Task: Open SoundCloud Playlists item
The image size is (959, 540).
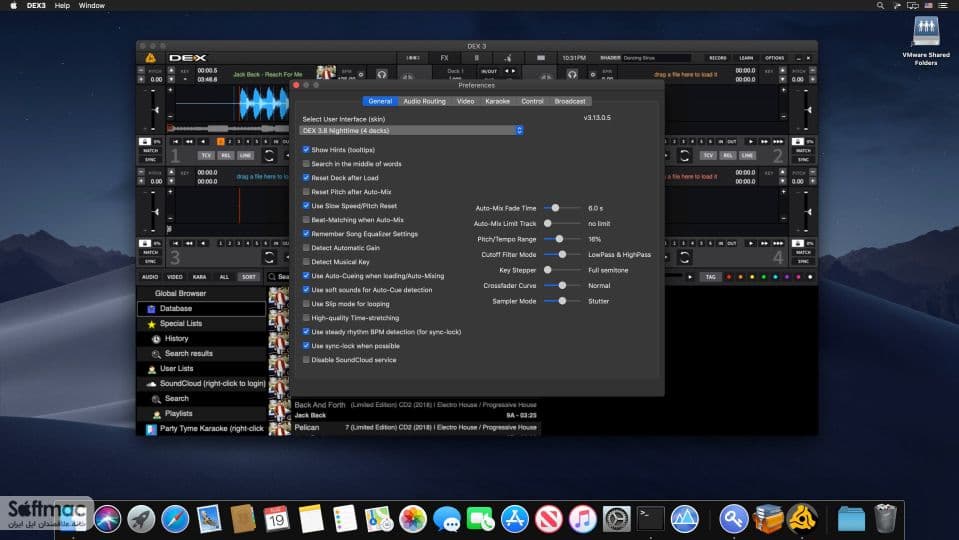Action: click(202, 413)
